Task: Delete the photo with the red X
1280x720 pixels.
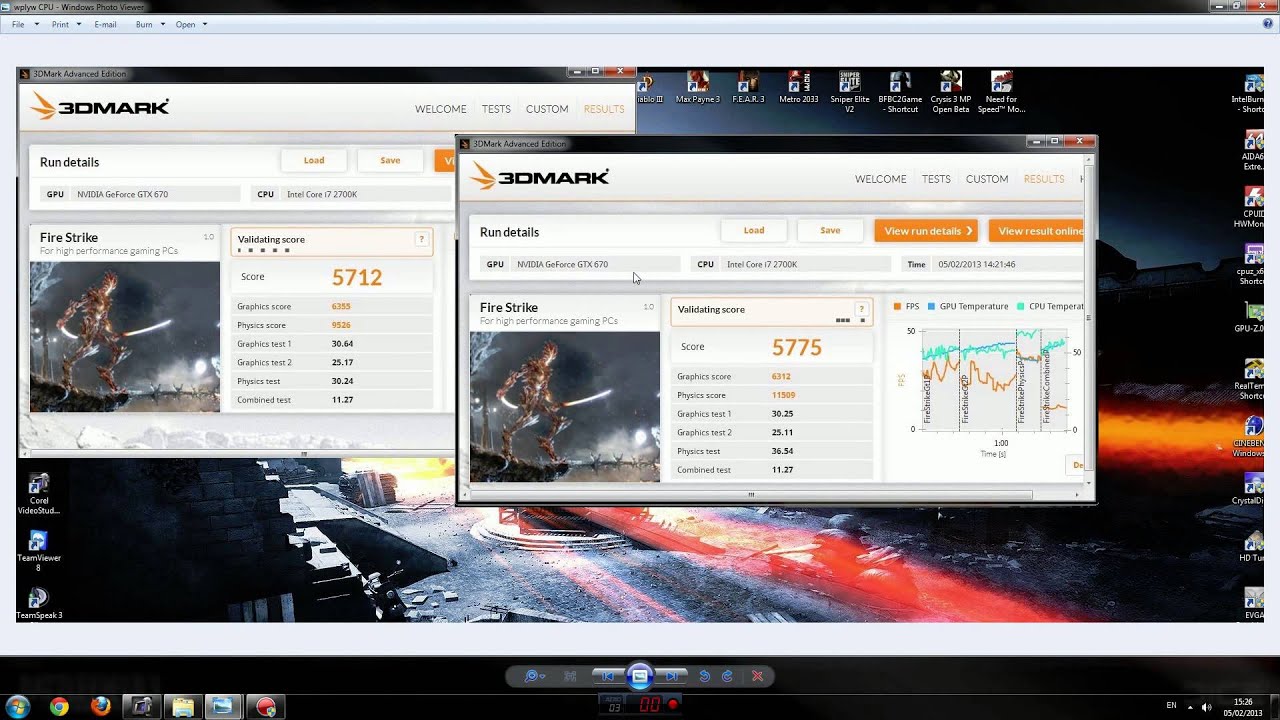Action: 757,676
